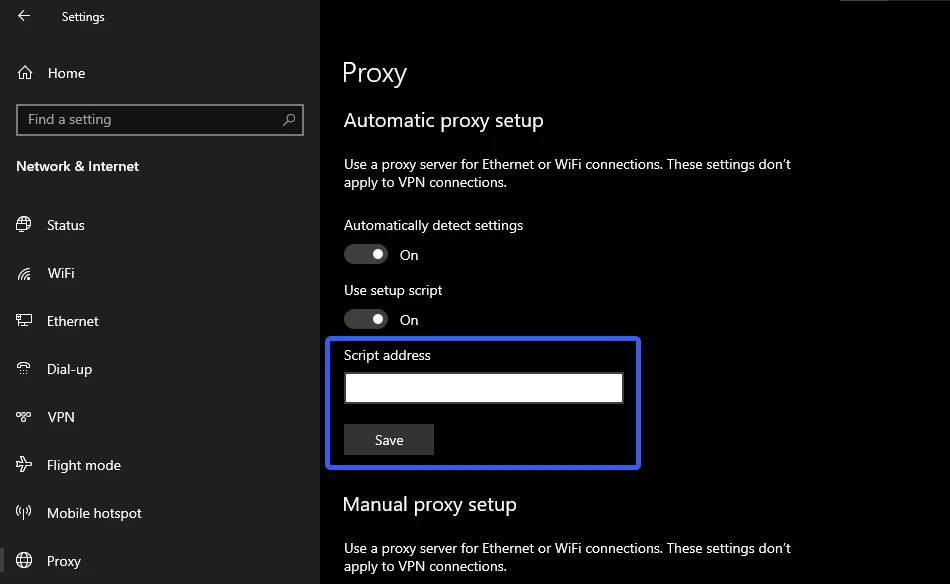
Task: Select the Mobile hotspot icon
Action: click(x=25, y=513)
